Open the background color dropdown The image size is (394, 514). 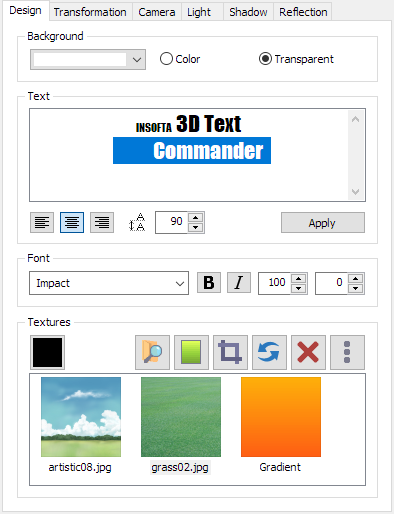[88, 60]
